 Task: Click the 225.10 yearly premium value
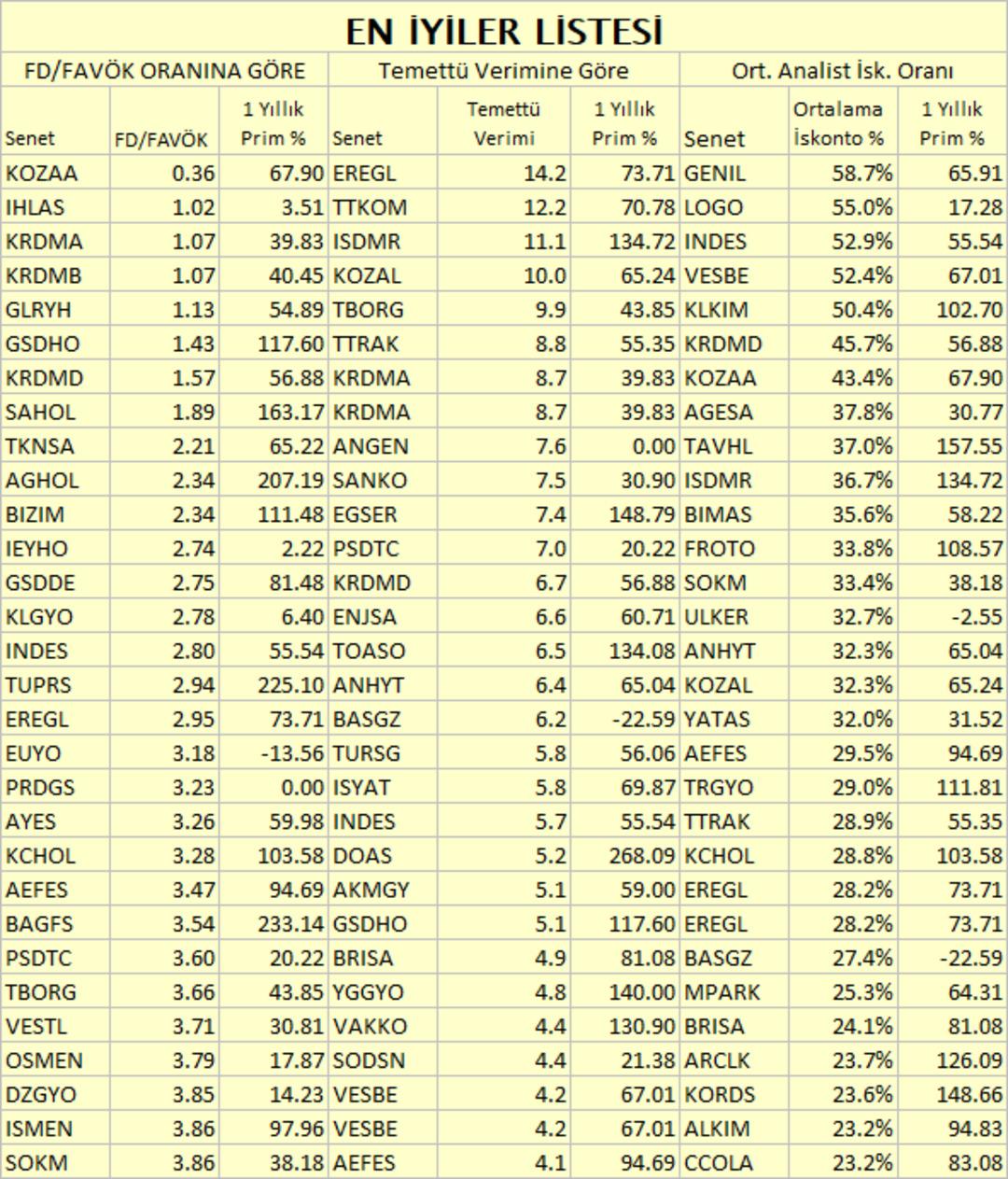coord(291,684)
